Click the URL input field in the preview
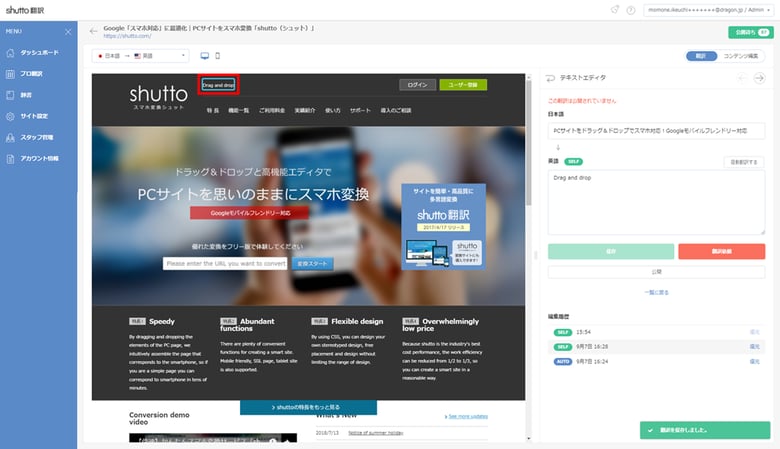Image resolution: width=780 pixels, height=449 pixels. click(225, 264)
